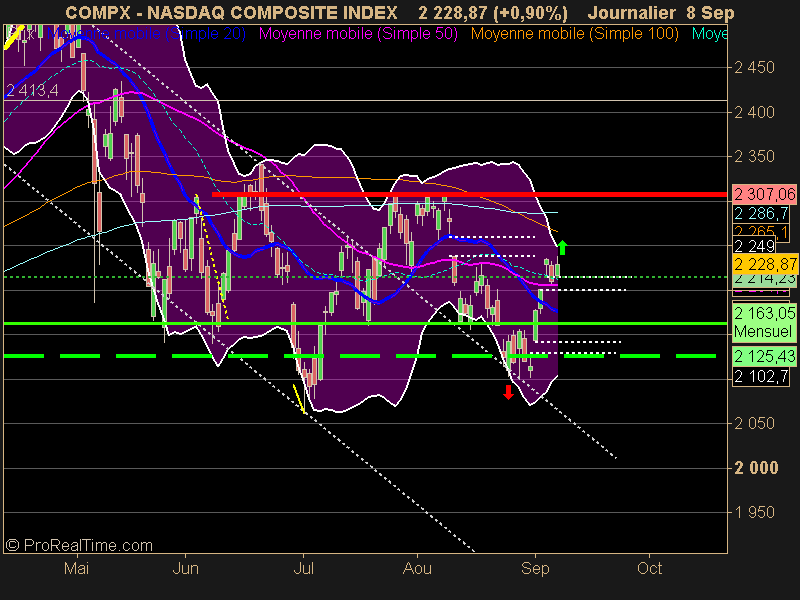Screen dimensions: 800x600
Task: Click the 2 050 price scale label
Action: pyautogui.click(x=754, y=423)
